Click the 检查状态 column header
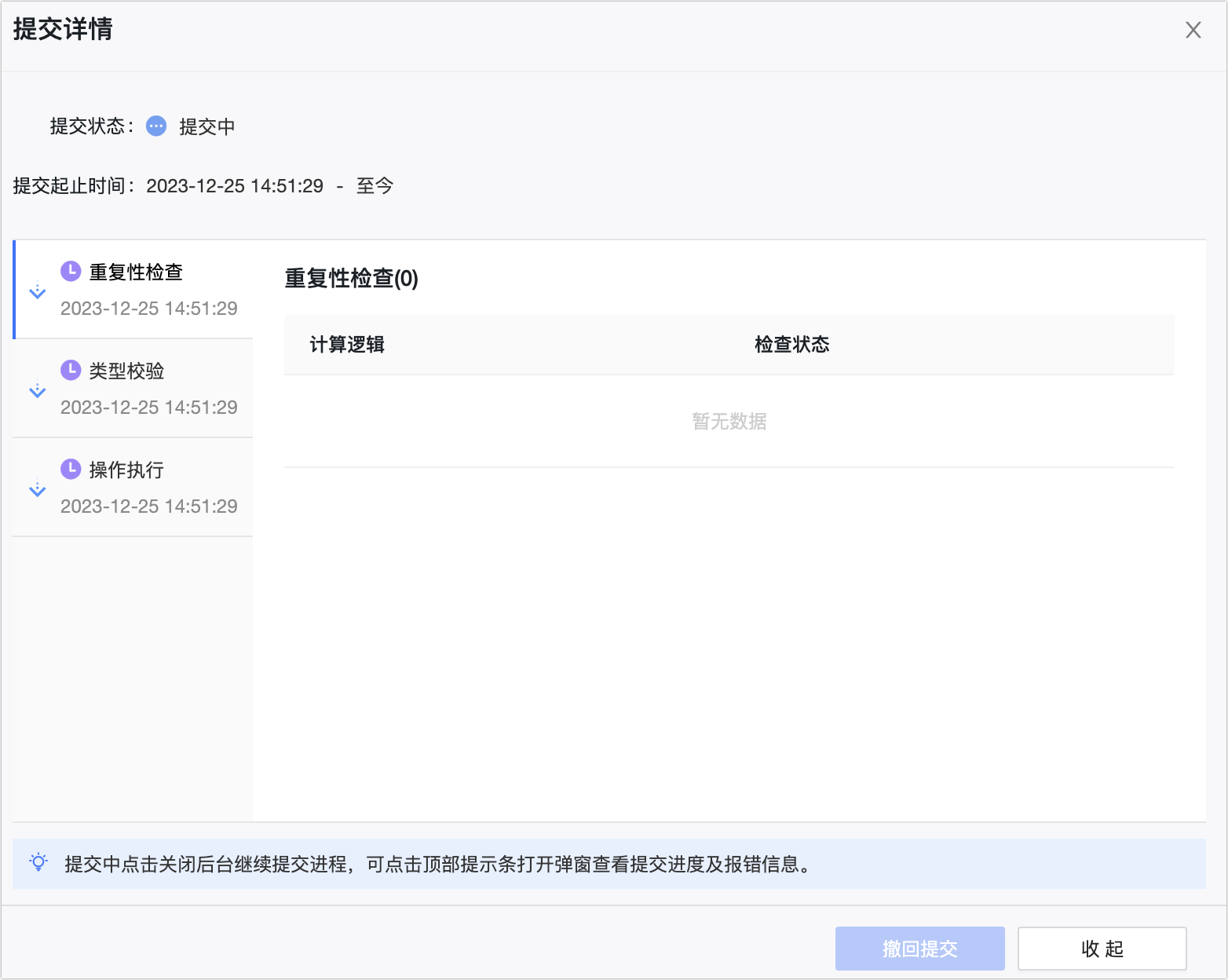The height and width of the screenshot is (980, 1228). click(x=791, y=345)
